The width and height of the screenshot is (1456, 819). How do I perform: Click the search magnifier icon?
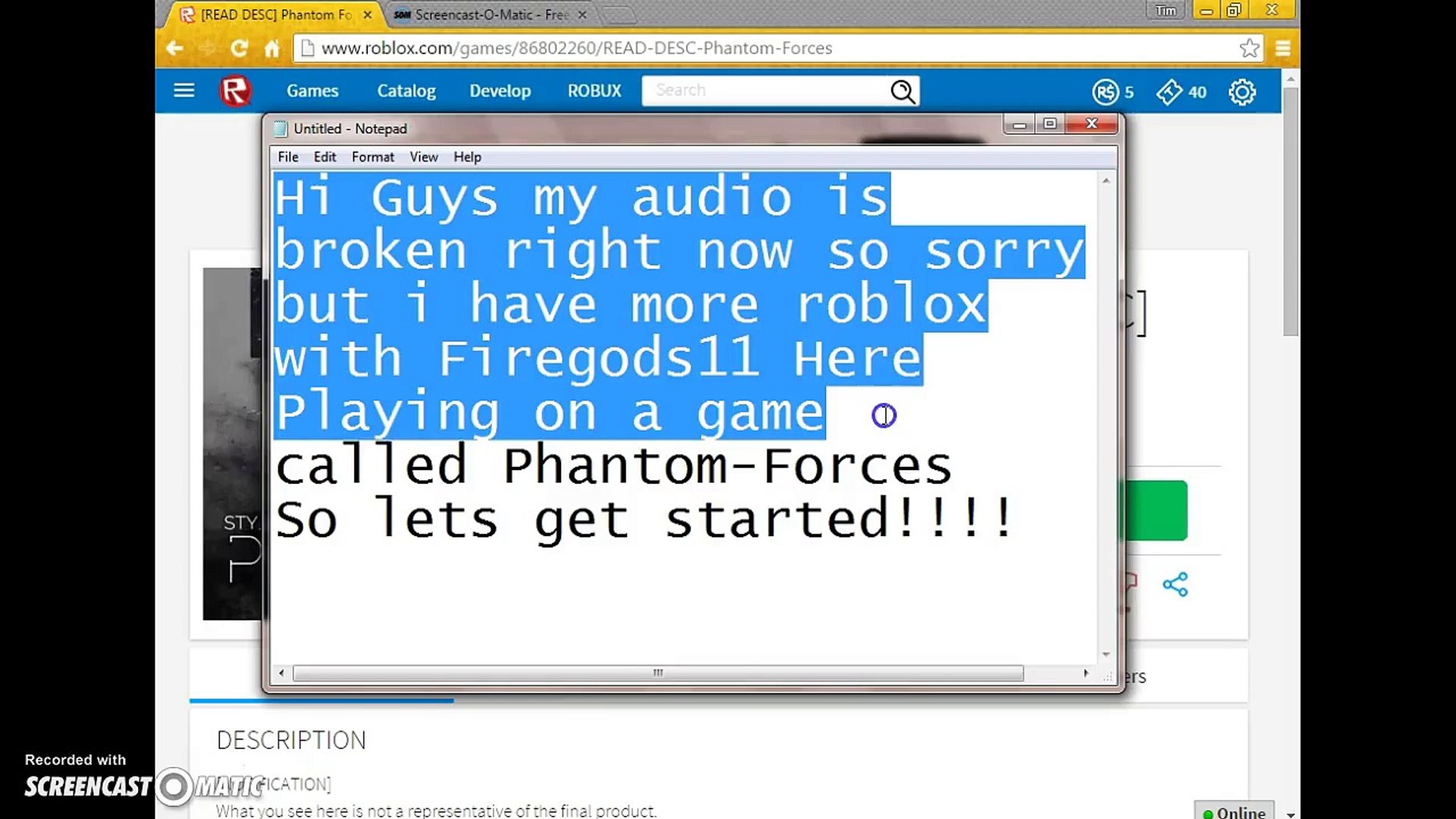pos(902,92)
